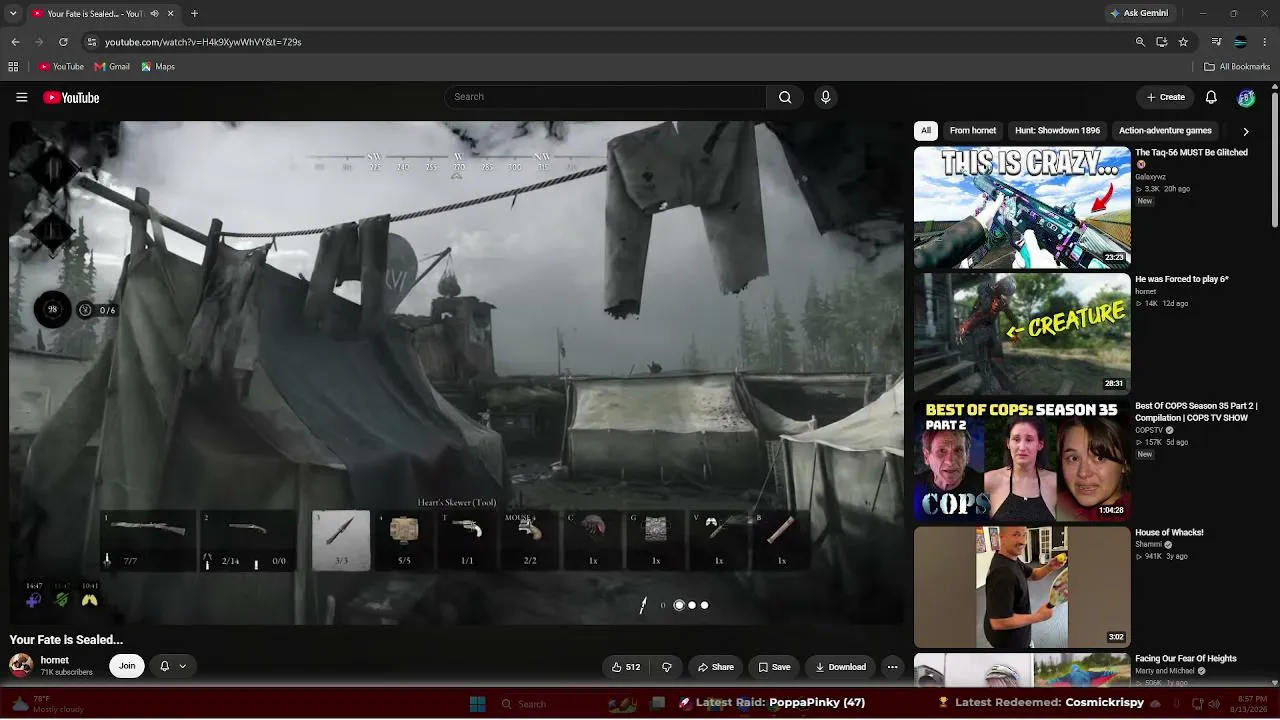Open the 'He was Forced to play 6*' thumbnail
Image resolution: width=1280 pixels, height=720 pixels.
point(1022,334)
